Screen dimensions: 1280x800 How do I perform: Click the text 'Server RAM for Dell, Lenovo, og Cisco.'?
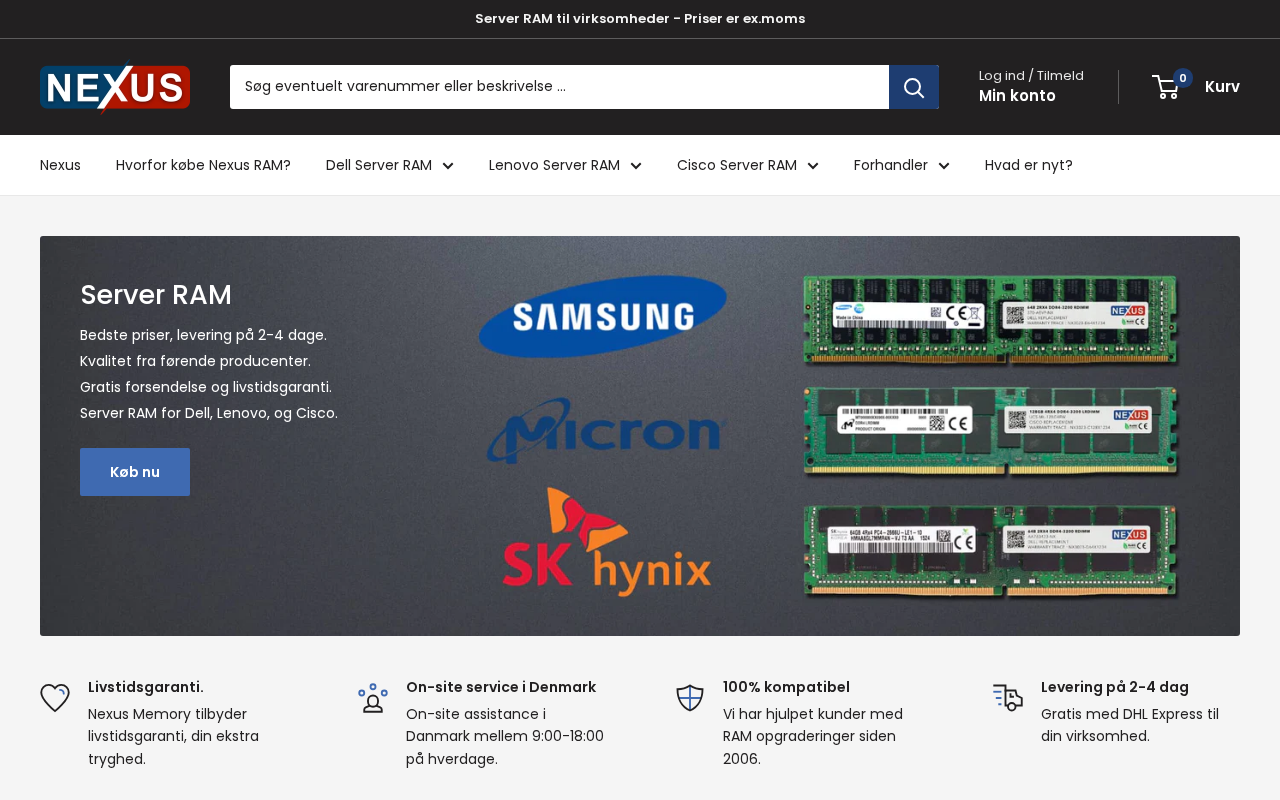click(209, 413)
